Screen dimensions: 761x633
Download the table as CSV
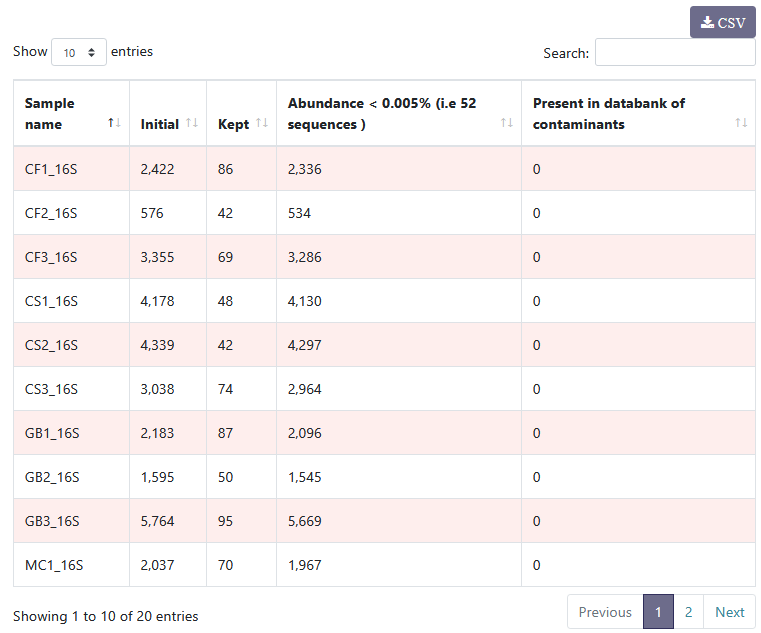point(722,22)
